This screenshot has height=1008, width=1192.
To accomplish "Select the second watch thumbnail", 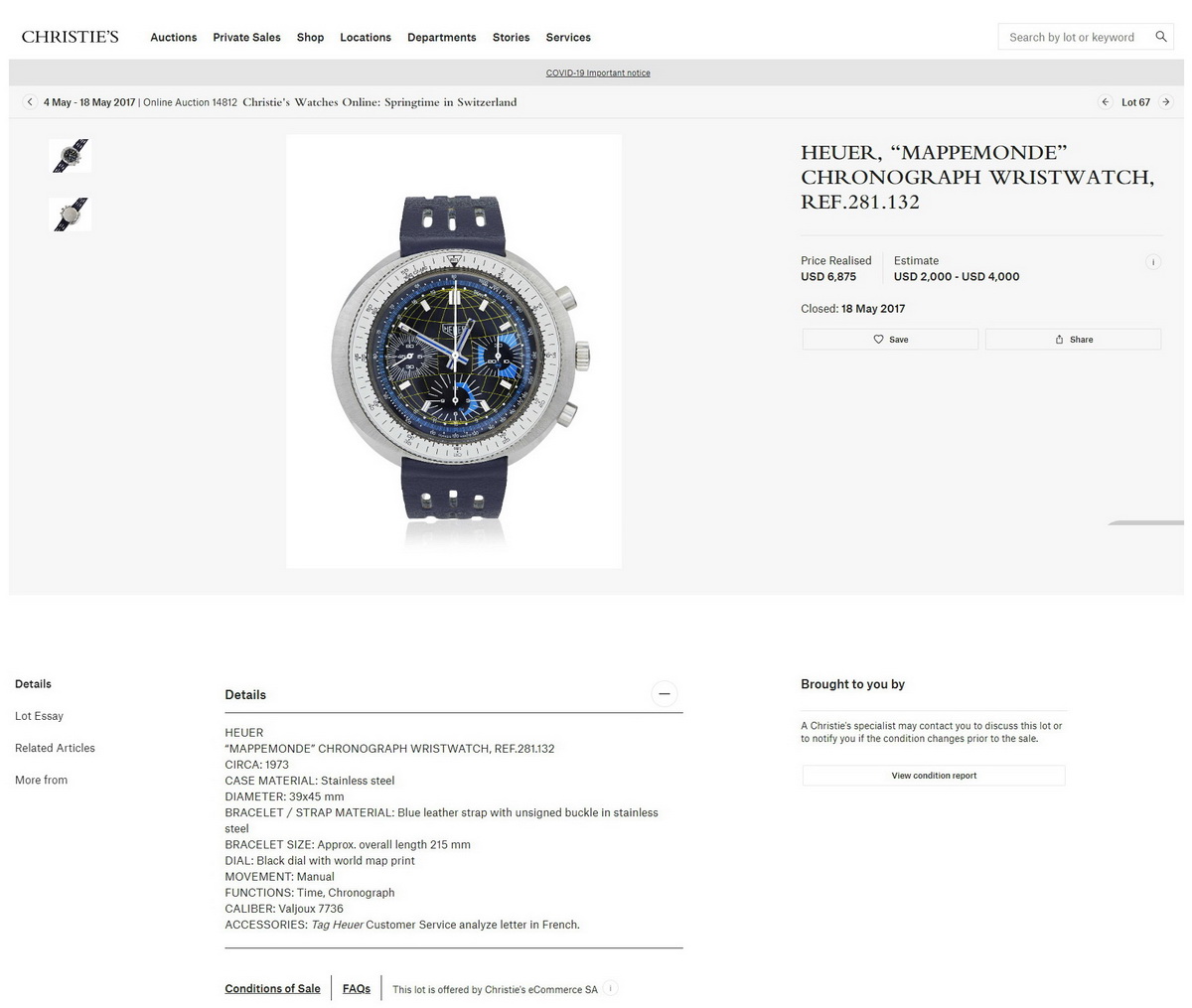I will [71, 215].
